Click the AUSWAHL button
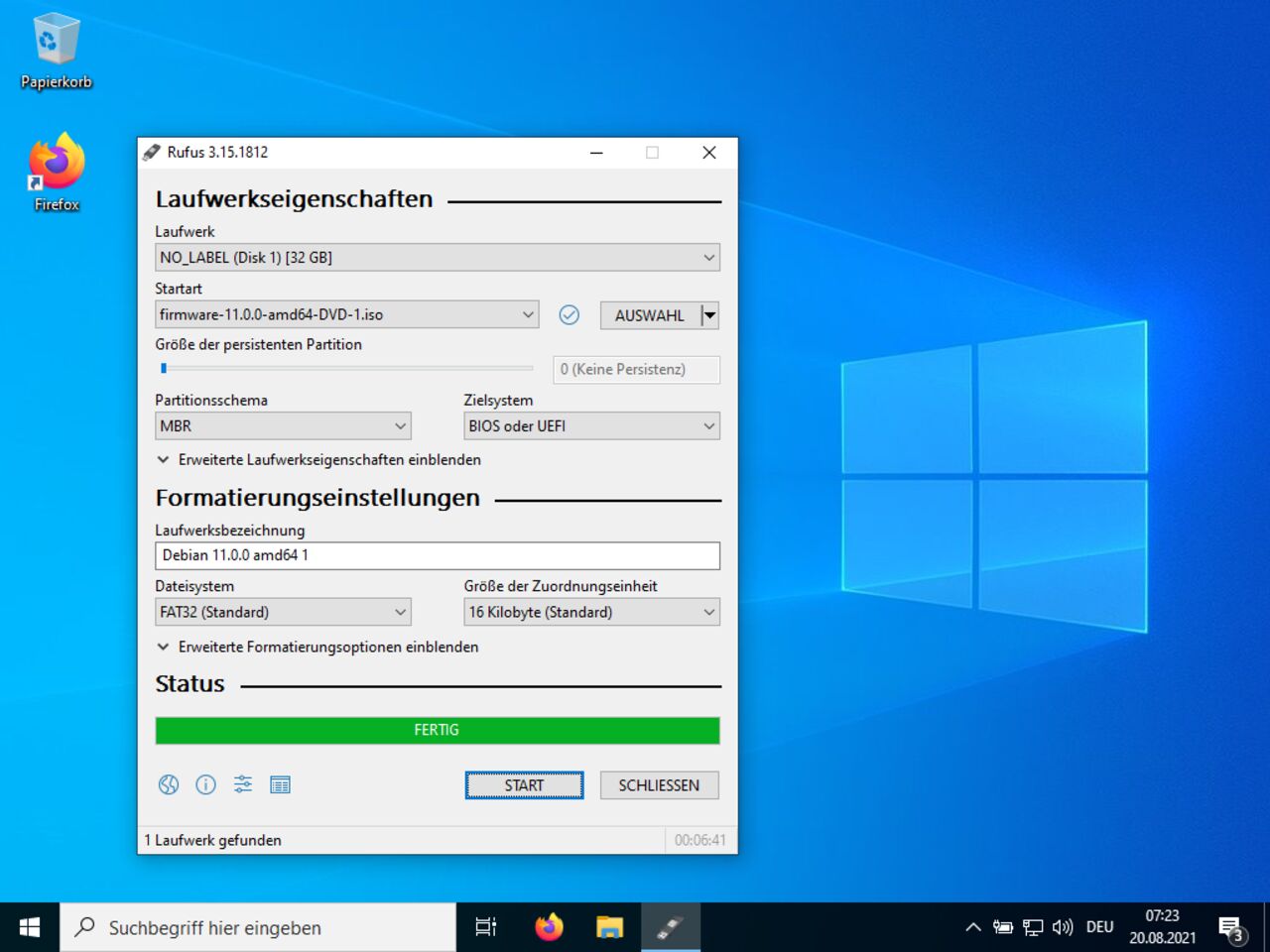Screen dimensions: 1270x952 point(650,315)
